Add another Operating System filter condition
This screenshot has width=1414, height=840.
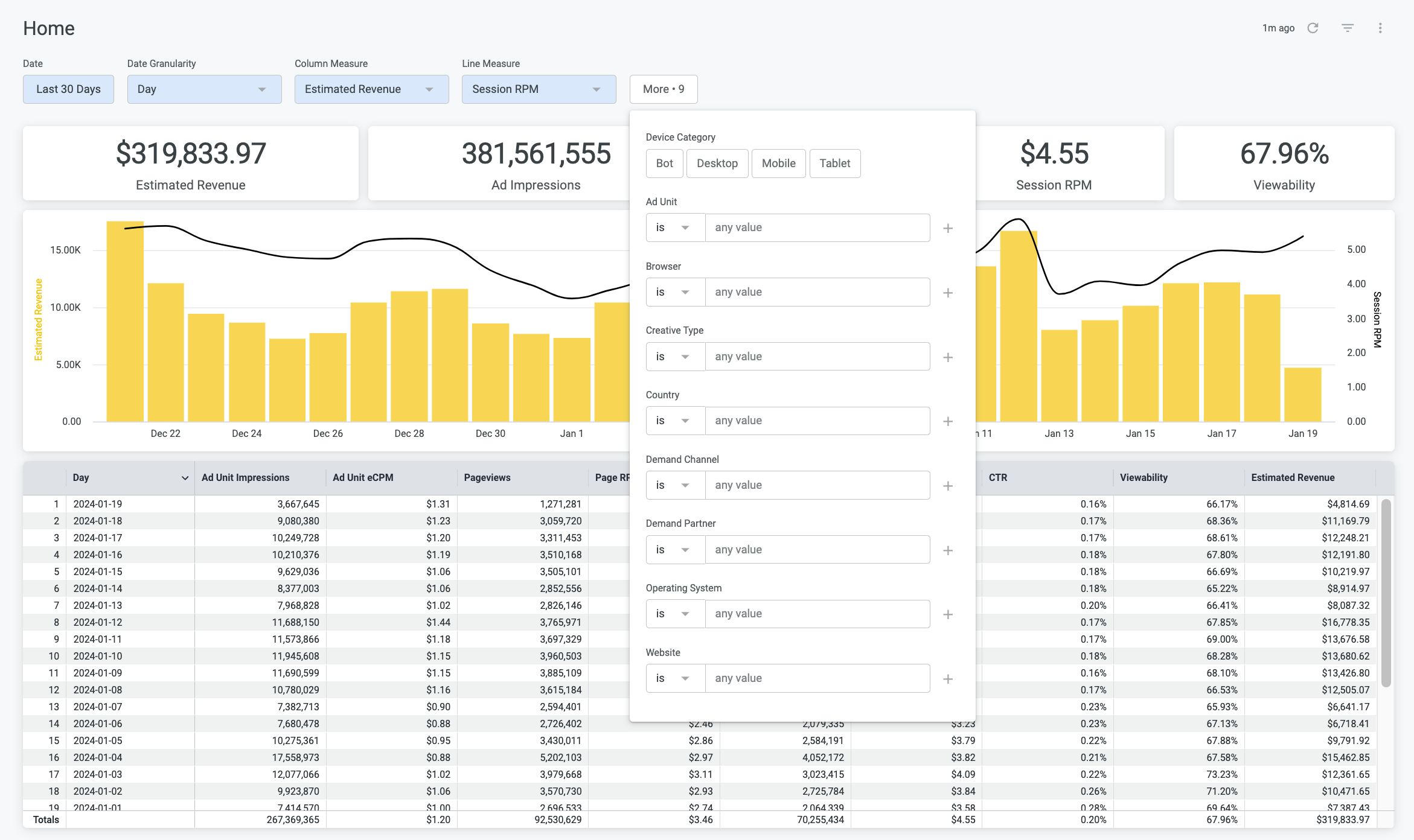coord(948,614)
